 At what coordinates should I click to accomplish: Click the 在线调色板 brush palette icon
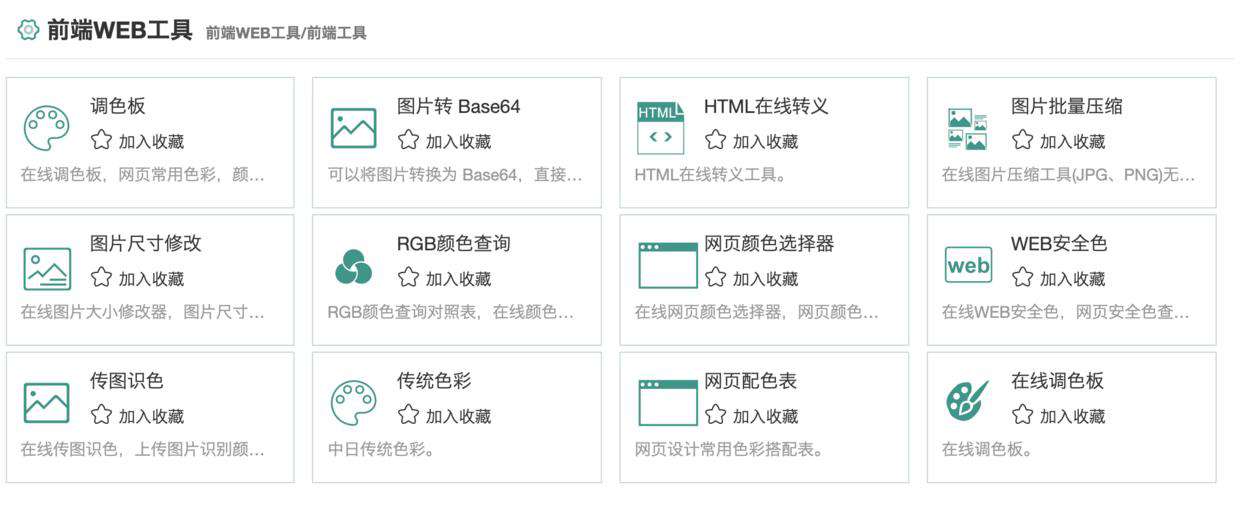coord(967,400)
